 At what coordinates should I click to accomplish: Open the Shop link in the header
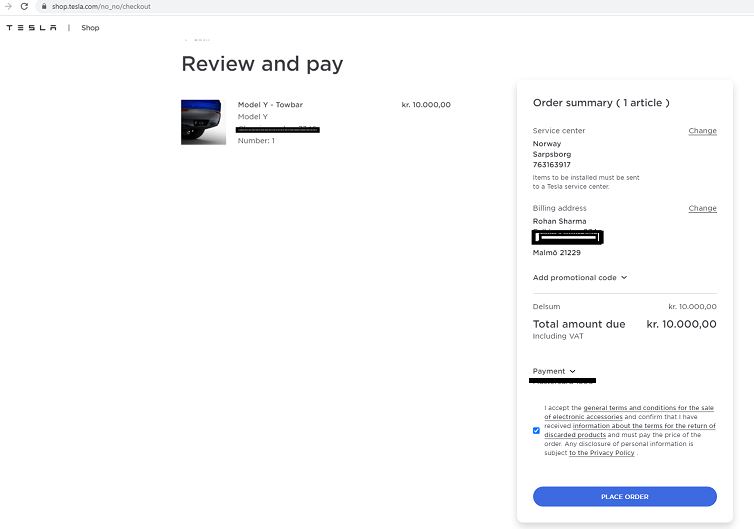coord(90,28)
